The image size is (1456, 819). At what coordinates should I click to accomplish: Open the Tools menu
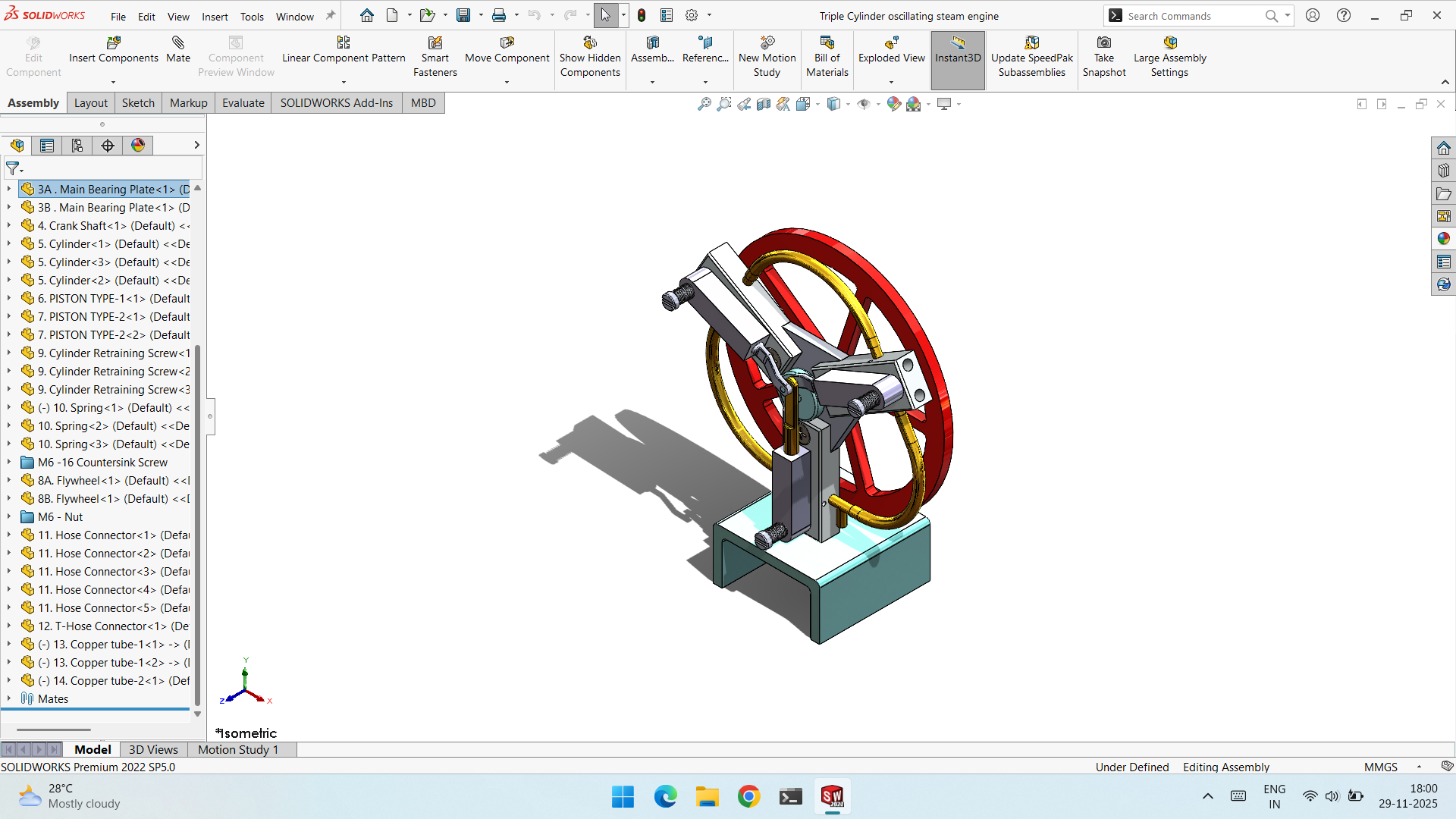click(x=252, y=16)
